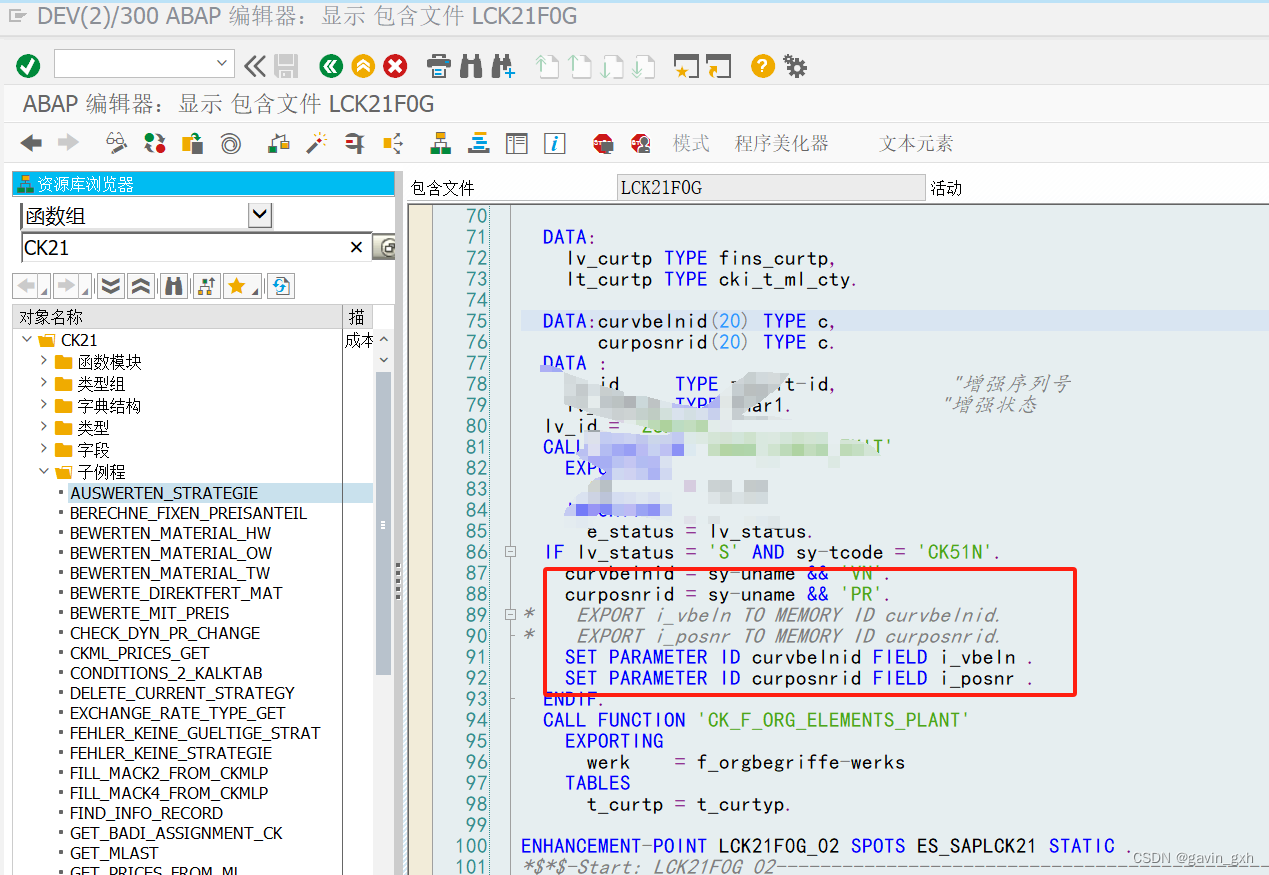
Task: Click the 包含文件 name field LCK21F0G
Action: 771,188
